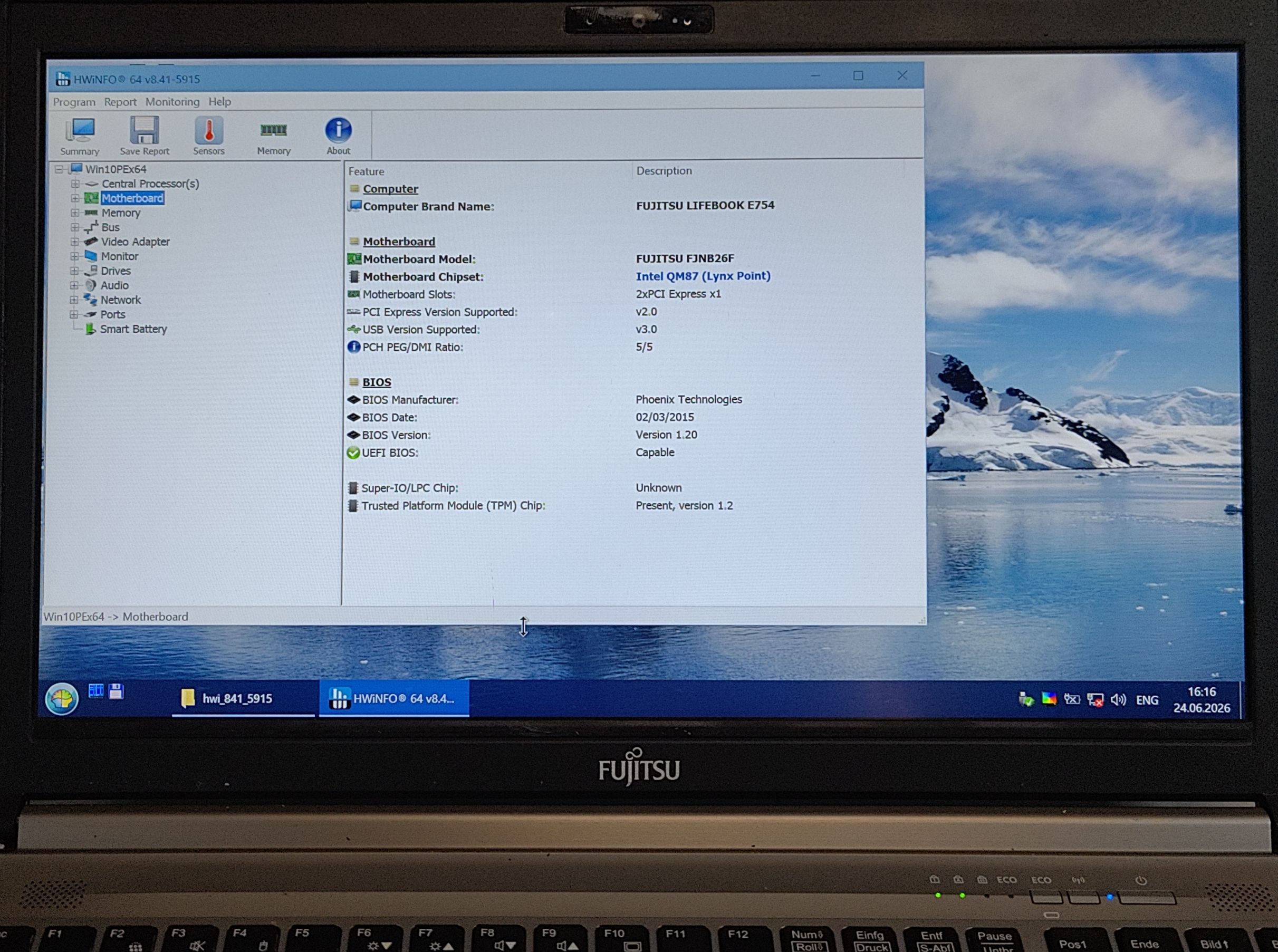Viewport: 1278px width, 952px height.
Task: Open the taskbar clock showing 16:16
Action: (1202, 699)
